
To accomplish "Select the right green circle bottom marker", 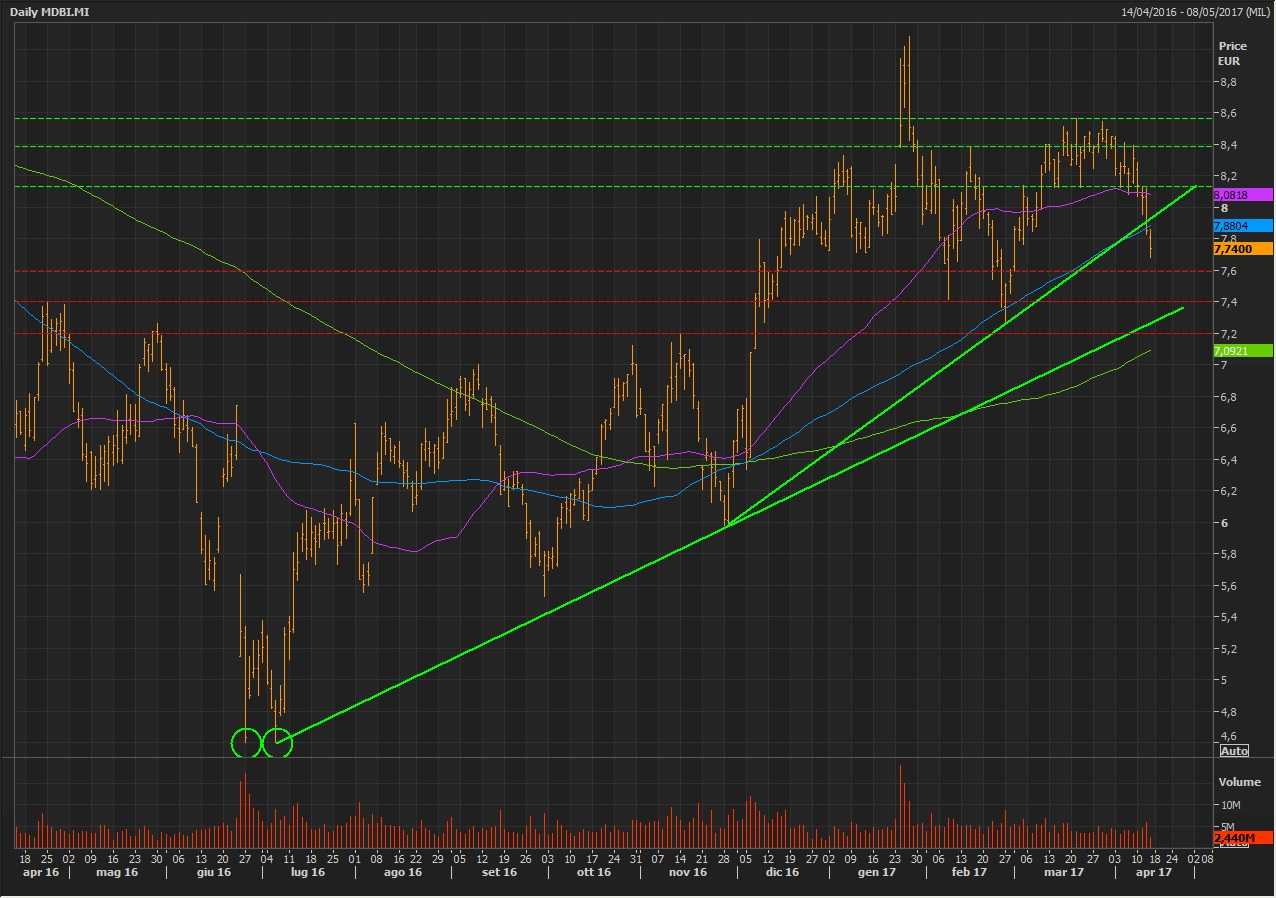I will [x=277, y=743].
